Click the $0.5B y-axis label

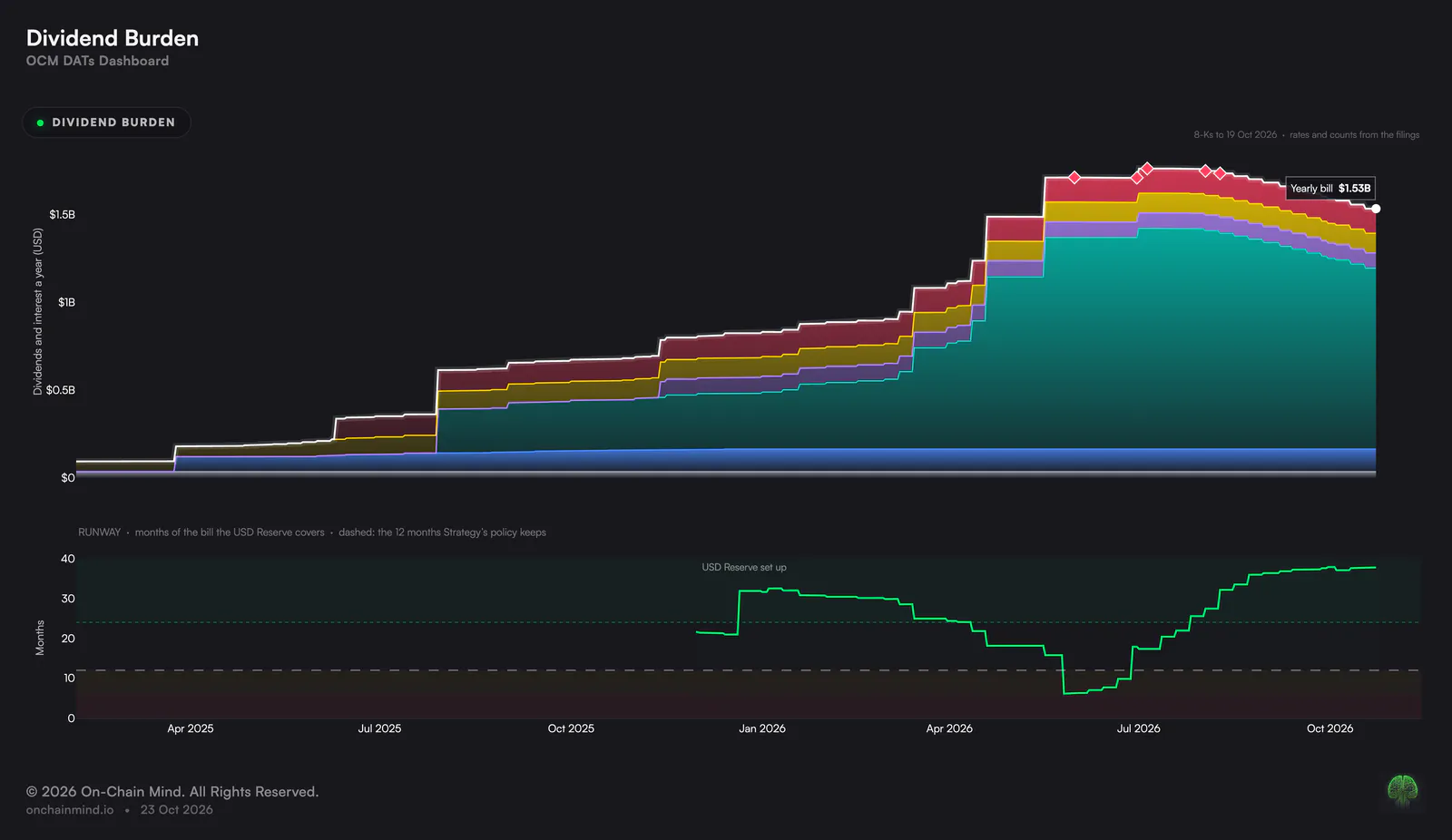(61, 390)
